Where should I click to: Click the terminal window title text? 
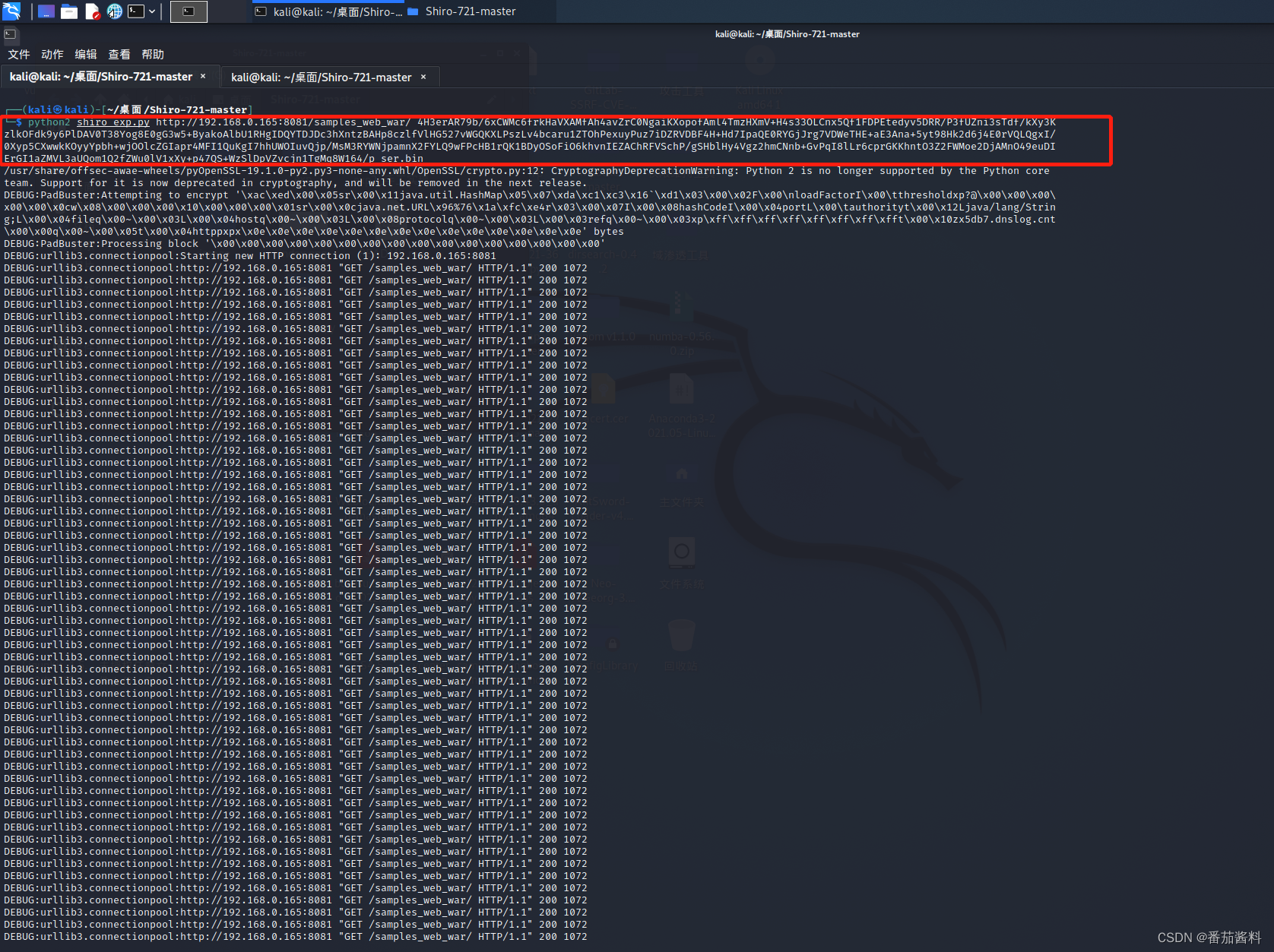(788, 34)
